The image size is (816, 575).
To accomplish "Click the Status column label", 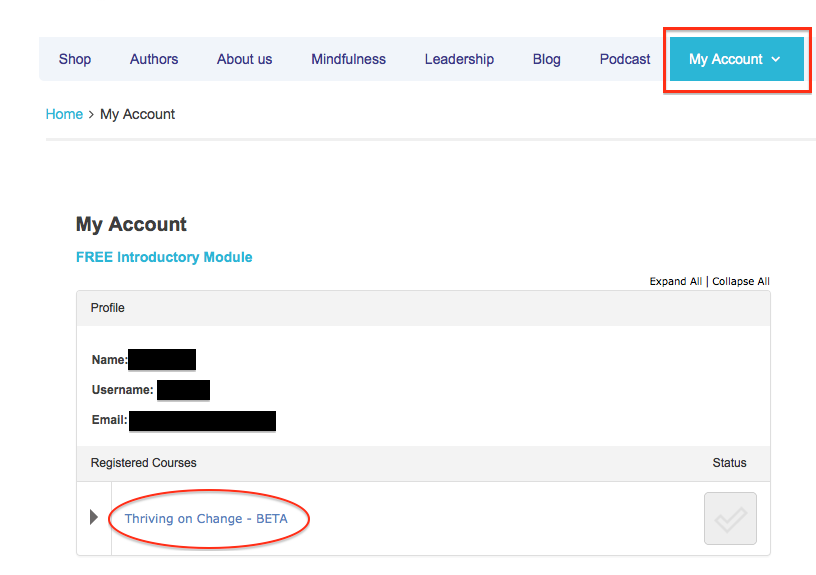I will (x=729, y=463).
